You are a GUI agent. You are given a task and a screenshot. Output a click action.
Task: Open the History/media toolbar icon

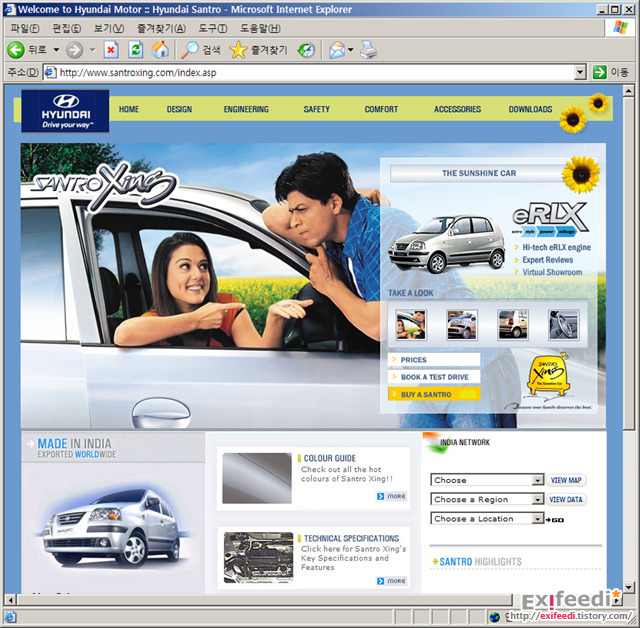[306, 50]
